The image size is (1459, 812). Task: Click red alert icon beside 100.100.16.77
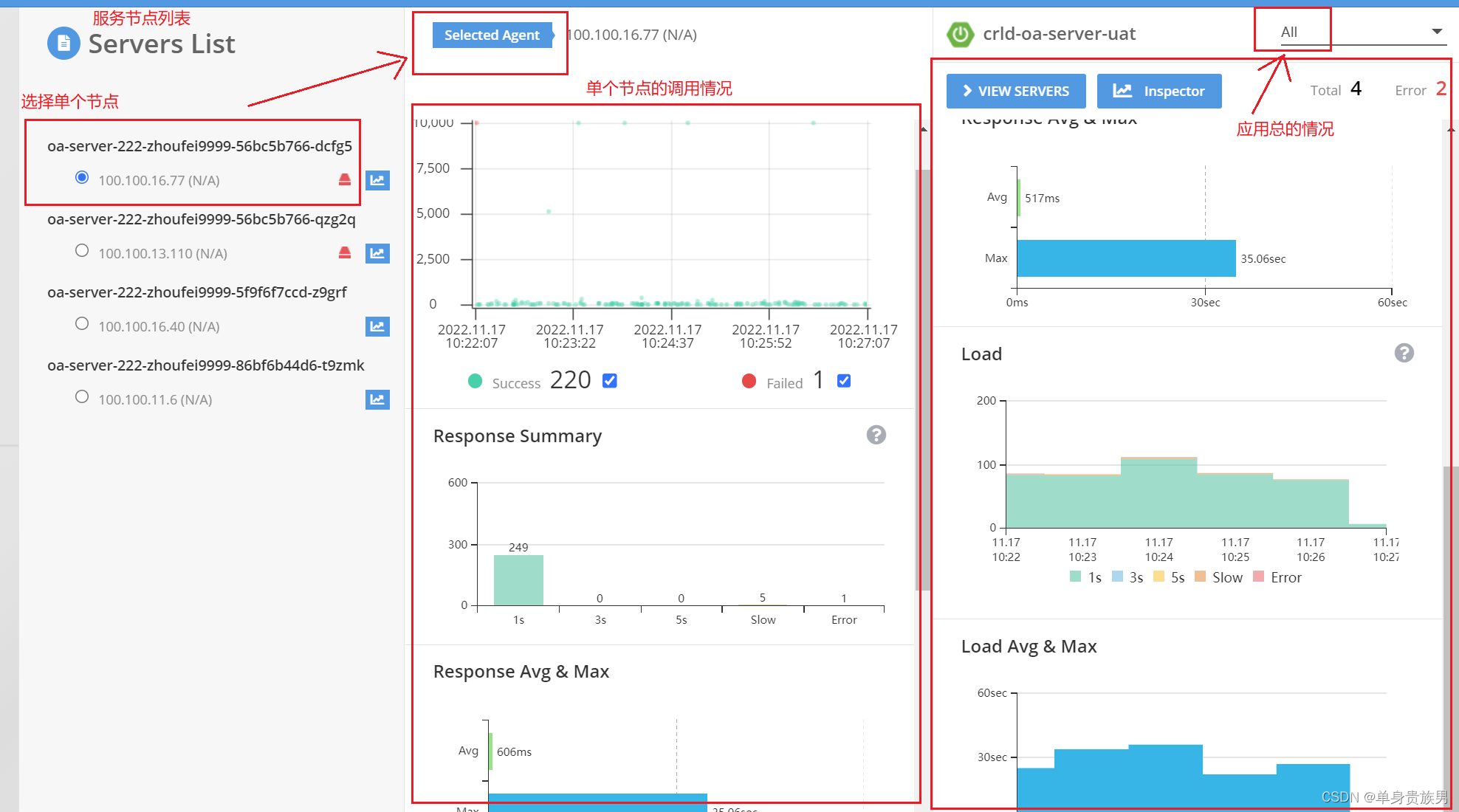345,179
